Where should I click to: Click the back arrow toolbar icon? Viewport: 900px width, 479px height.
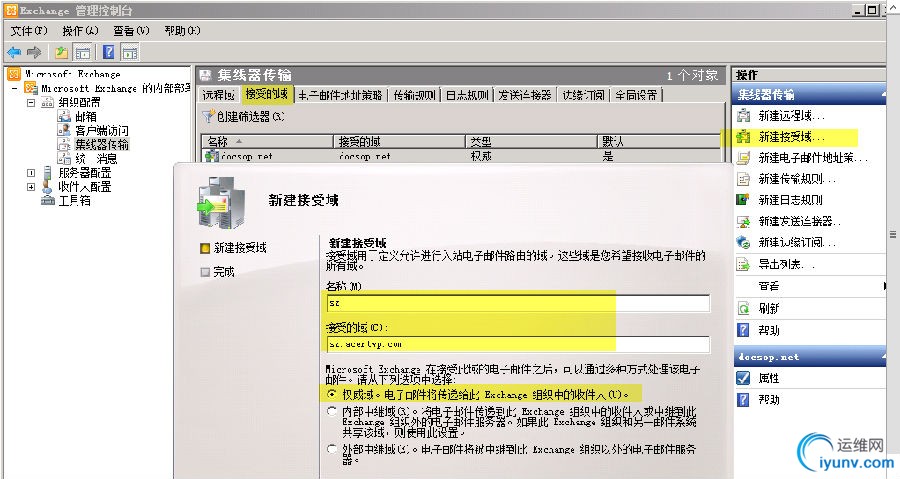14,53
